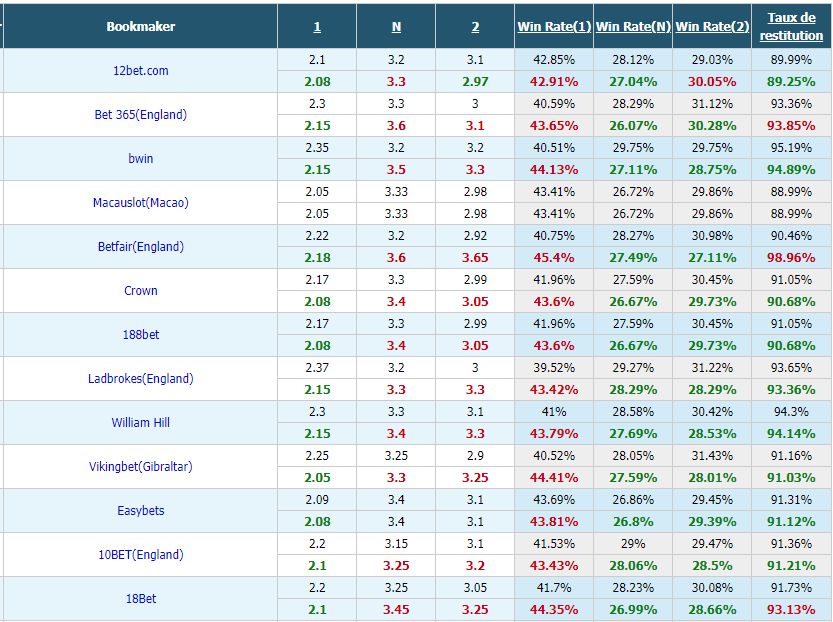The width and height of the screenshot is (833, 622).
Task: Select Ladbrokes win rate 39.52%
Action: [554, 368]
